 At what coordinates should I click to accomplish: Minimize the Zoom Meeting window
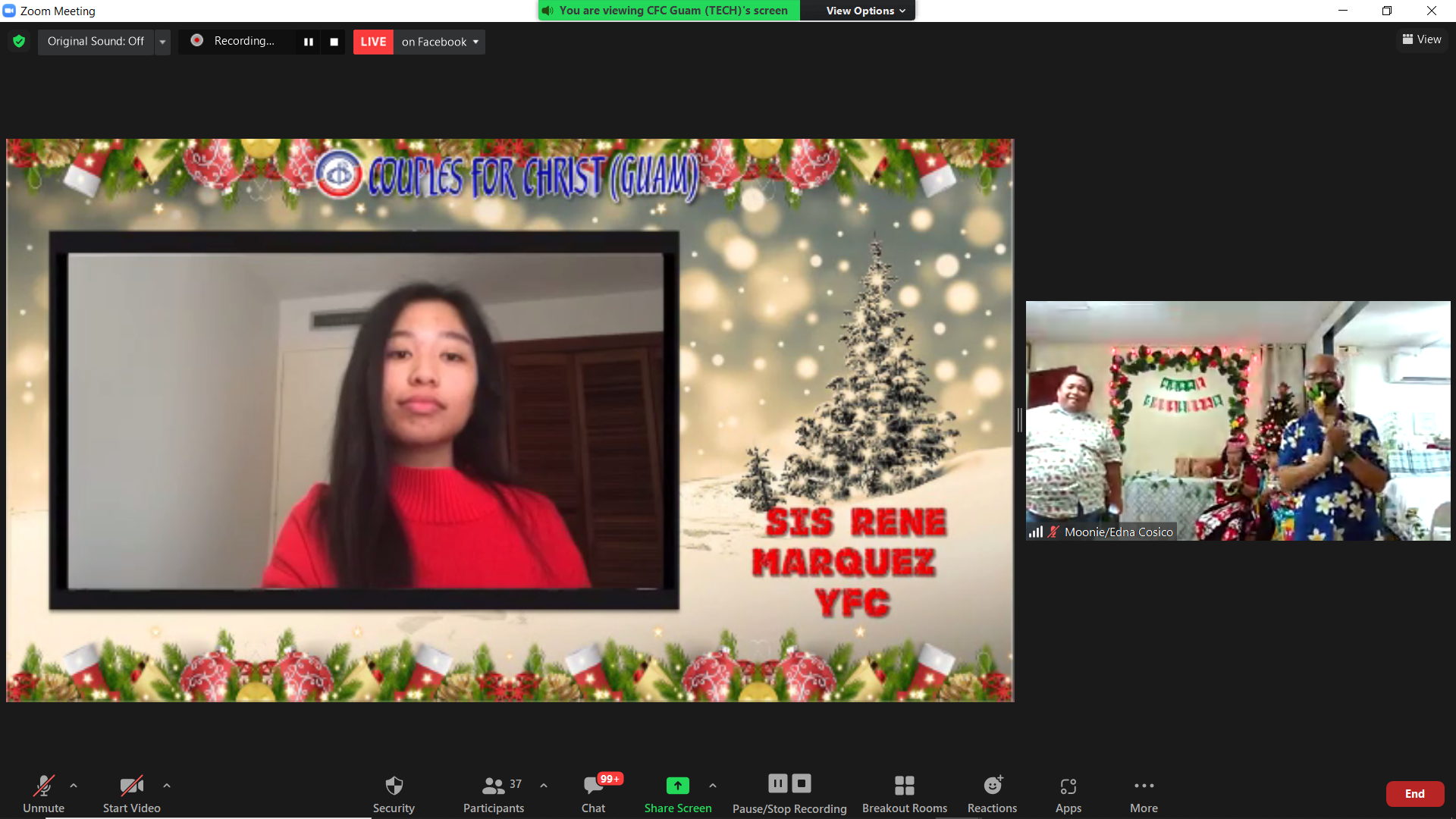point(1343,11)
